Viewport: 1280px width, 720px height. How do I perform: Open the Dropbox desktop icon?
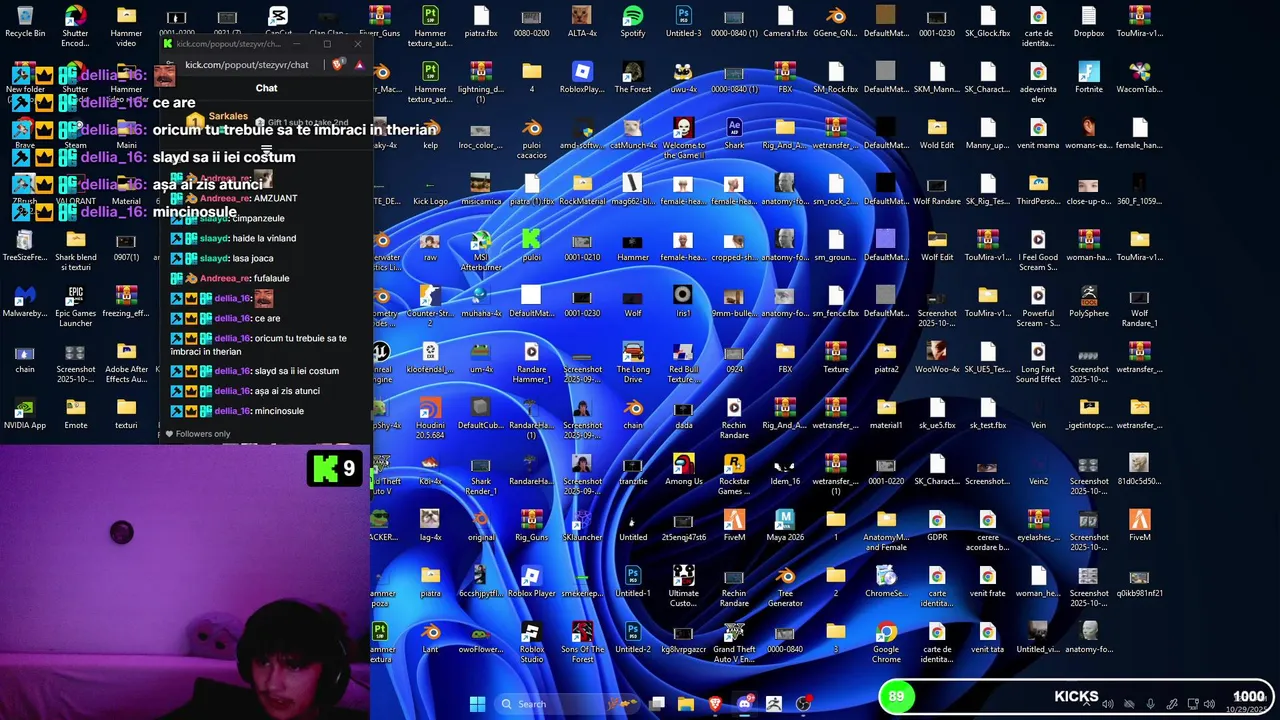tap(1089, 22)
